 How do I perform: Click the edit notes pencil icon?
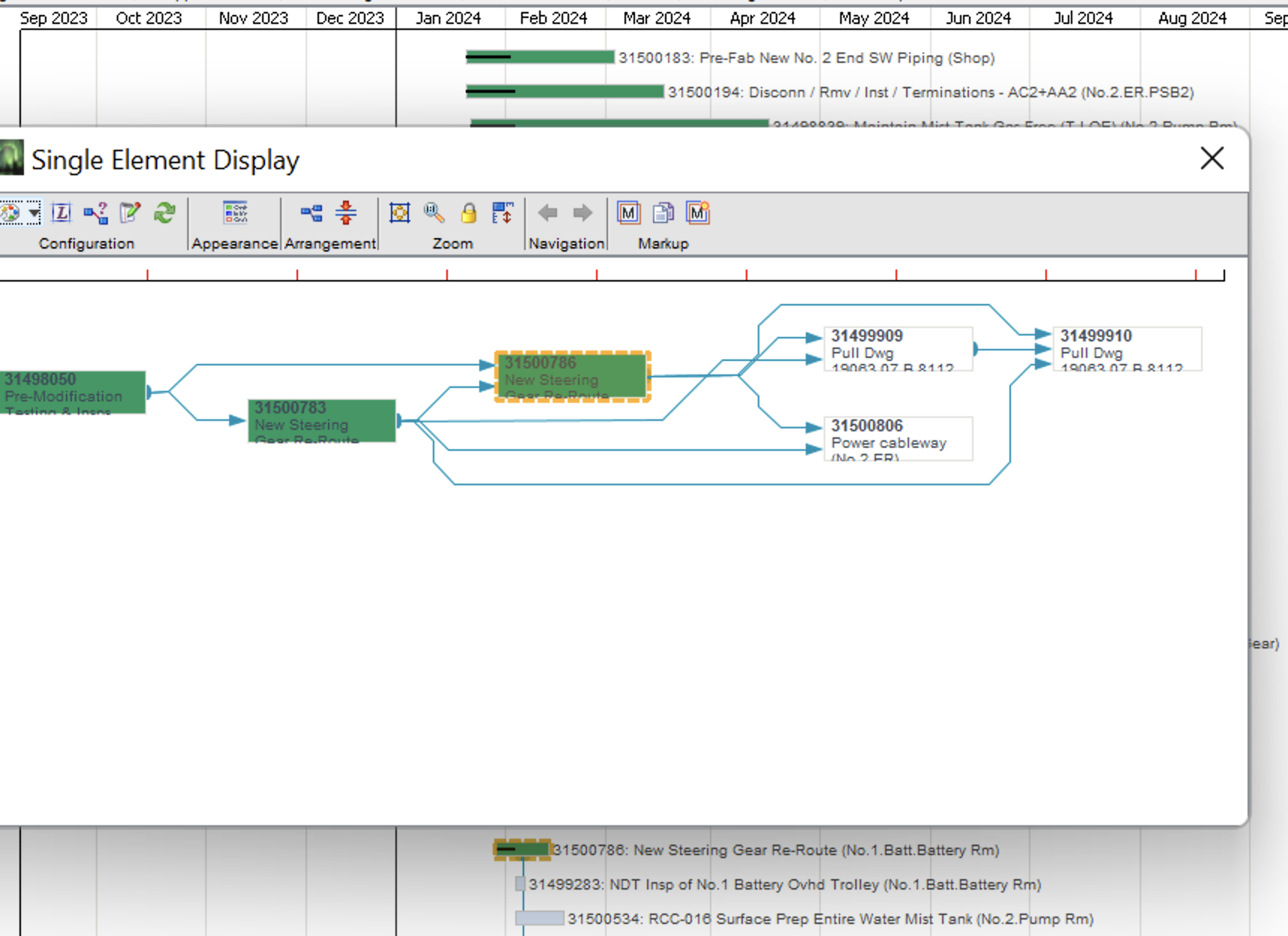tap(130, 213)
